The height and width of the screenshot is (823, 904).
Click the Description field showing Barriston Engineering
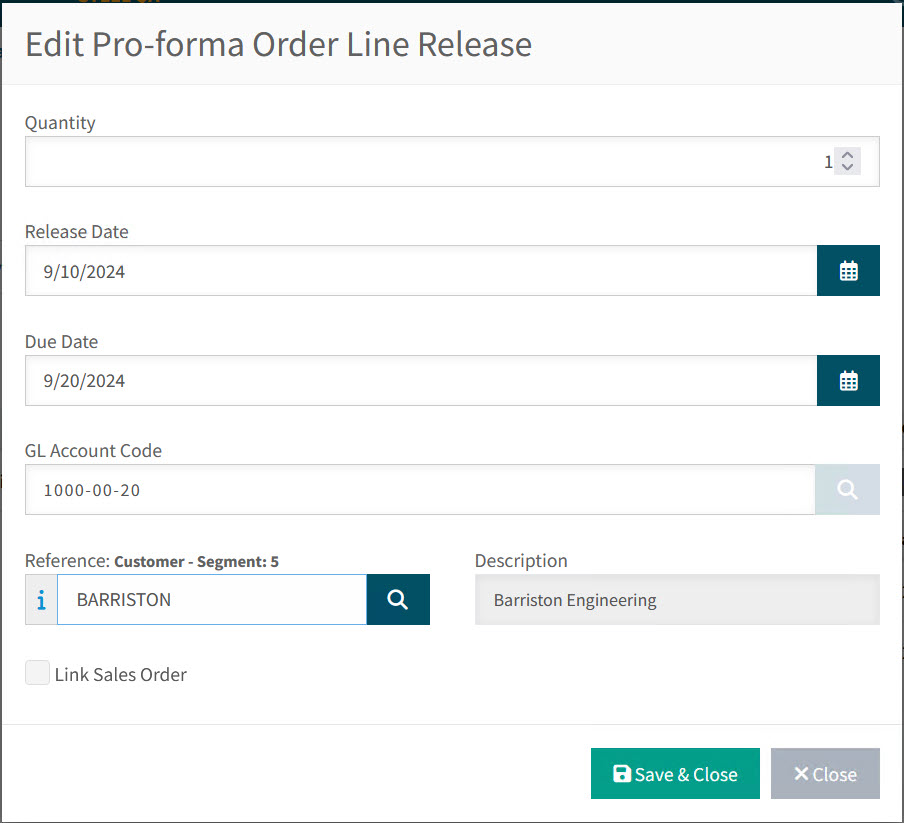pos(677,600)
